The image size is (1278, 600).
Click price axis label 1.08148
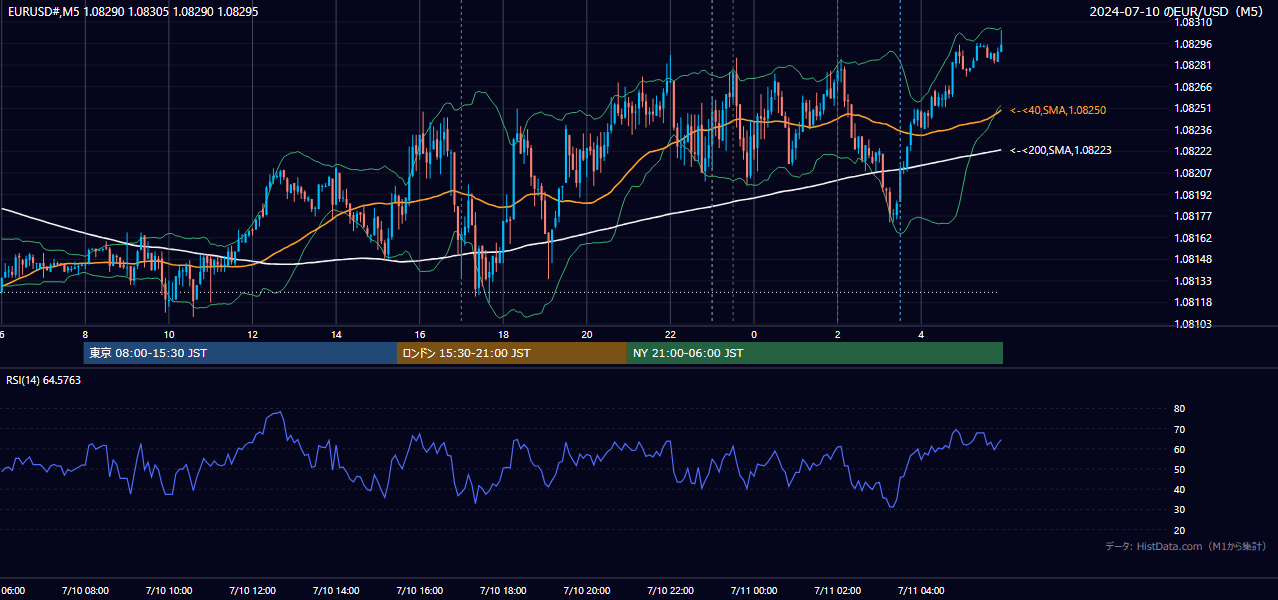pos(1193,259)
